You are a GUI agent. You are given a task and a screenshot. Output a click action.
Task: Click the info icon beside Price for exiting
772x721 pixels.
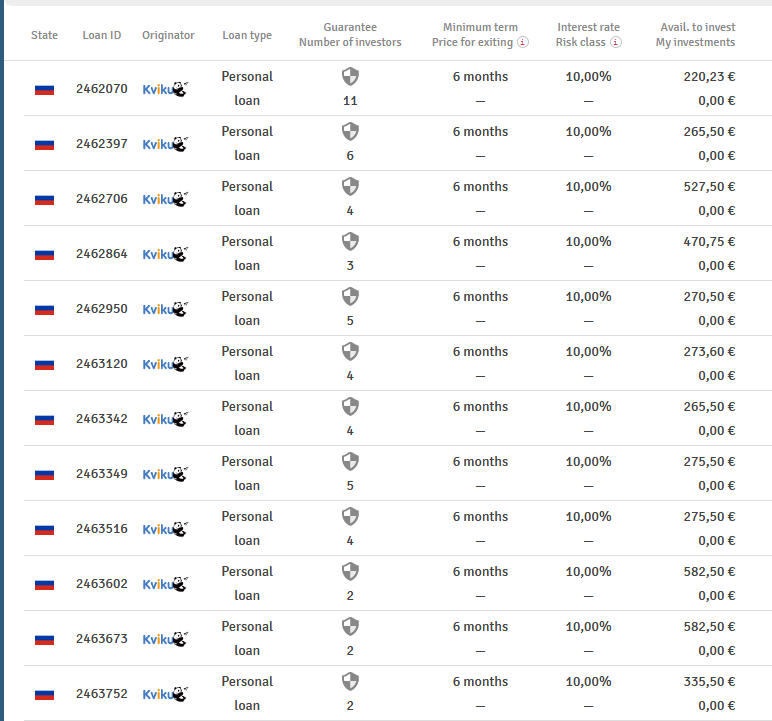coord(523,42)
